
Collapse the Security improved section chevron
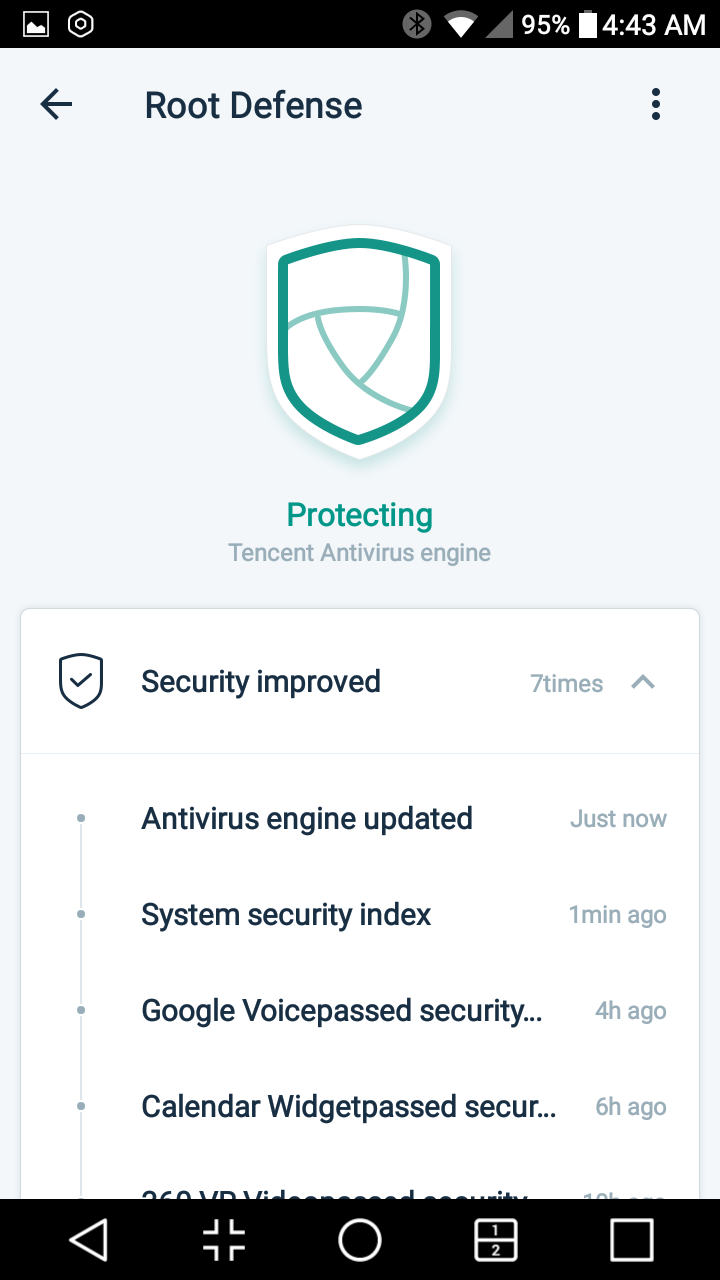[x=643, y=682]
